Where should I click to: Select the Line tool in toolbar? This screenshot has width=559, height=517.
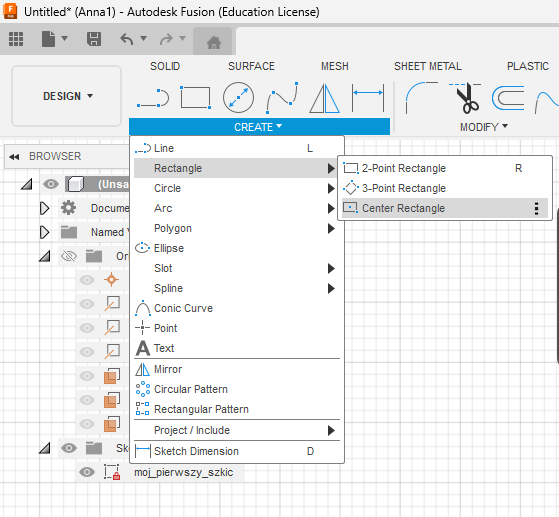tap(153, 98)
